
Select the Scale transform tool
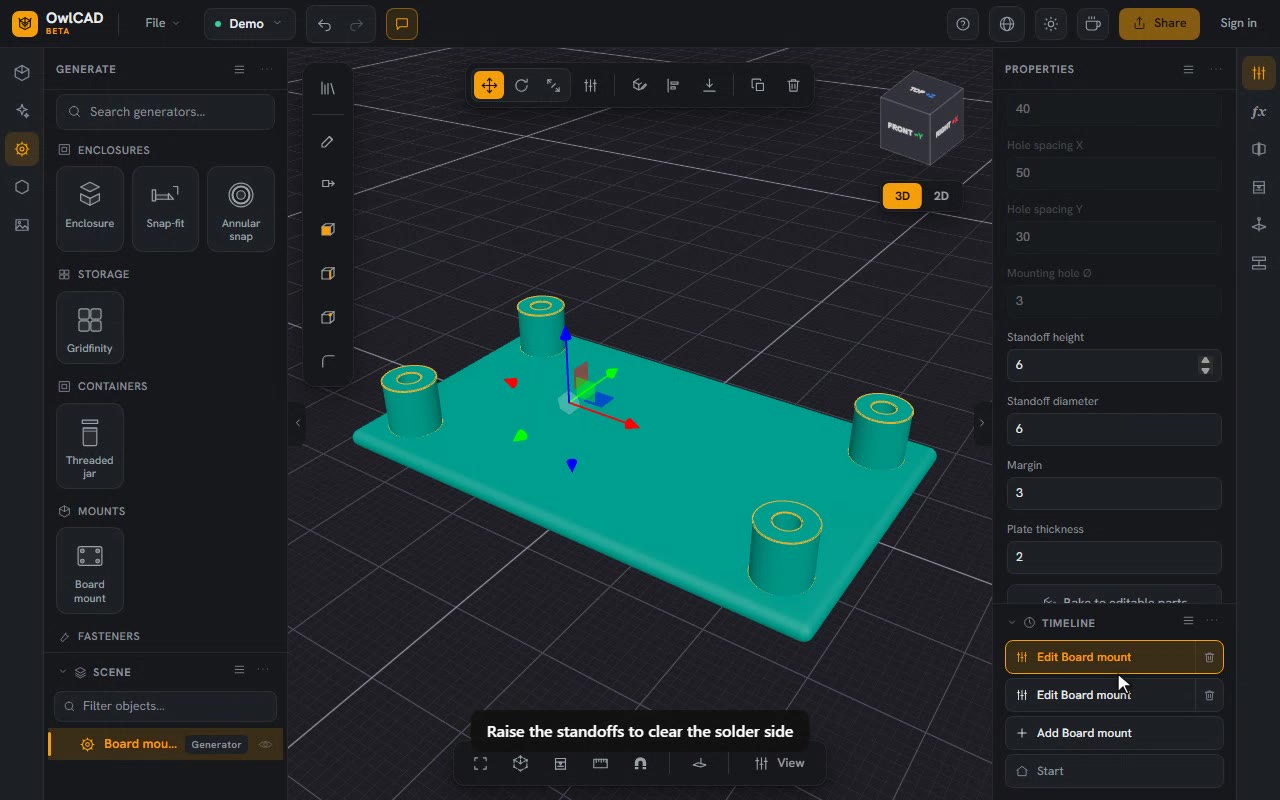pos(553,85)
